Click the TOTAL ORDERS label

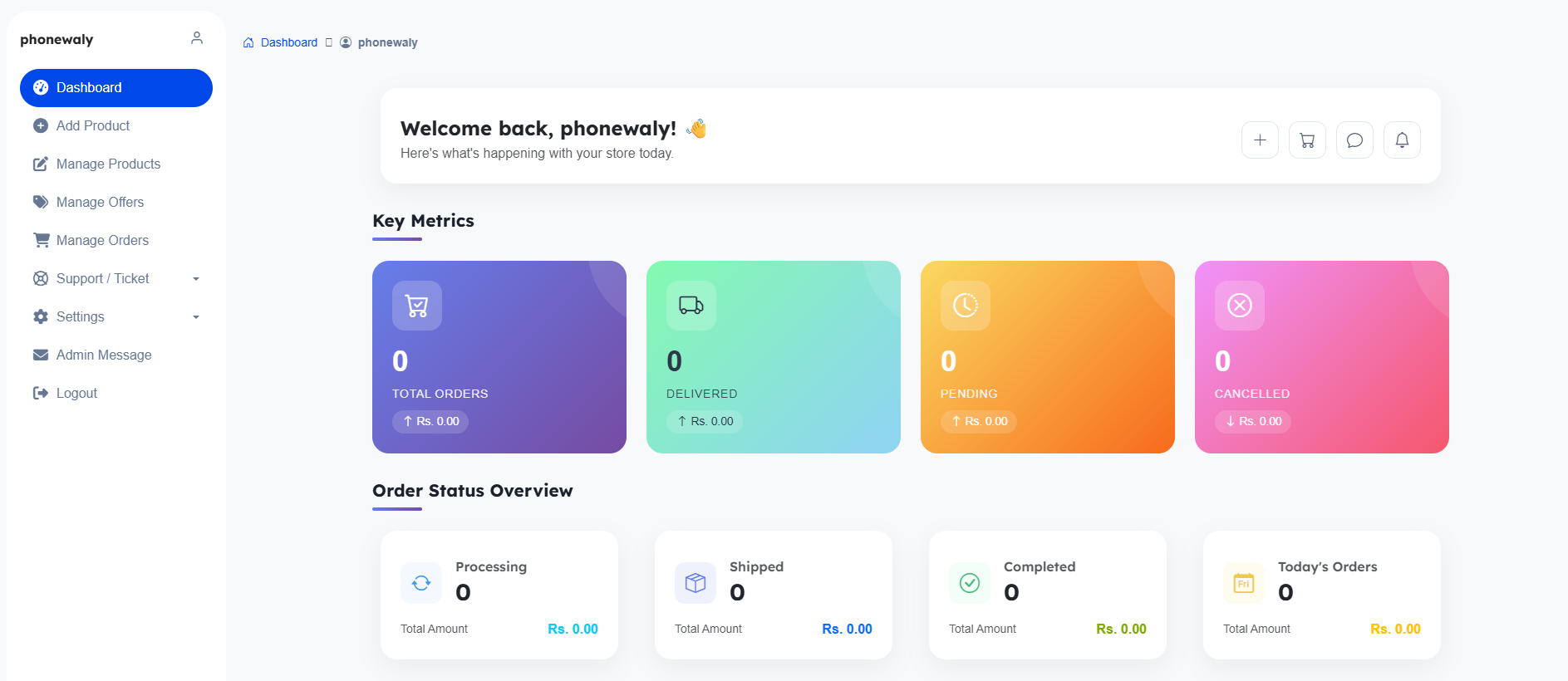440,394
